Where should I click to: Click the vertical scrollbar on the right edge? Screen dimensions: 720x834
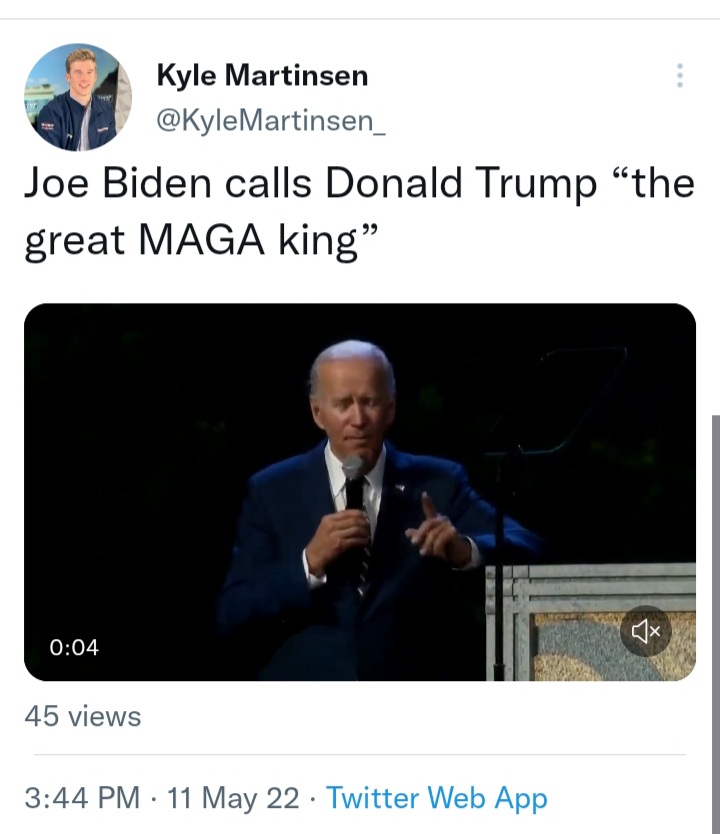point(716,624)
